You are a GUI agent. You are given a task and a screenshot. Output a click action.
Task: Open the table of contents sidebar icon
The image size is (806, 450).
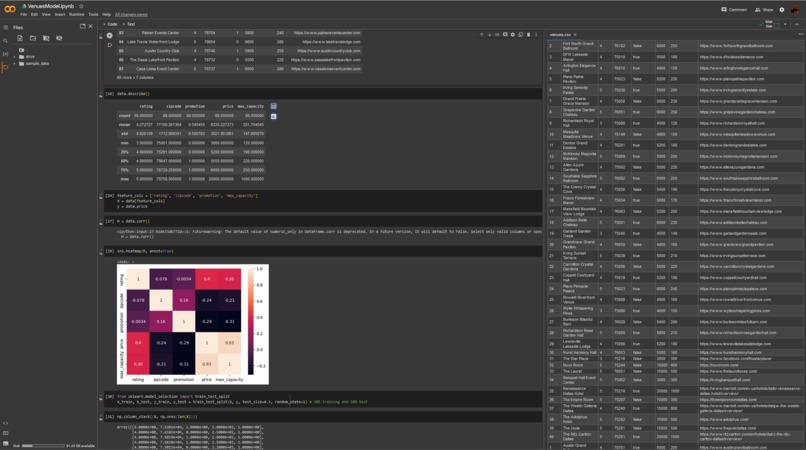coord(6,28)
